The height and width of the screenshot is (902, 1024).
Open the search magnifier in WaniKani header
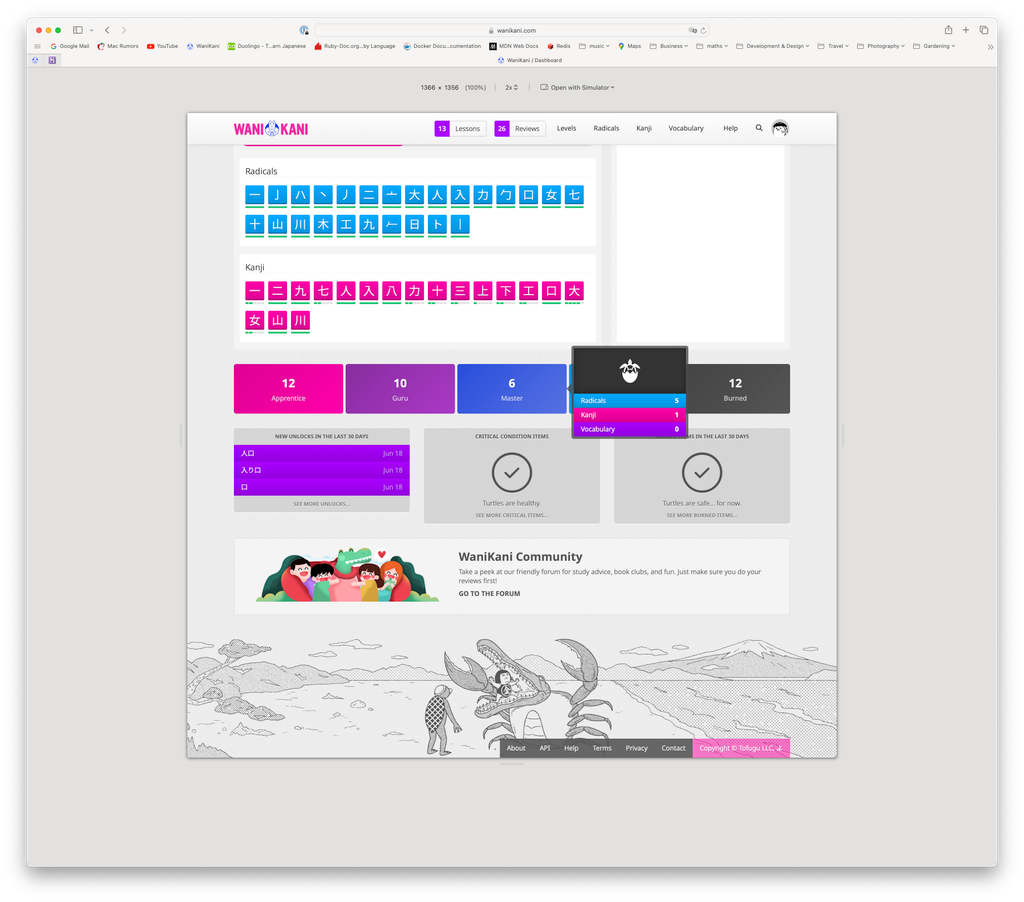[759, 128]
